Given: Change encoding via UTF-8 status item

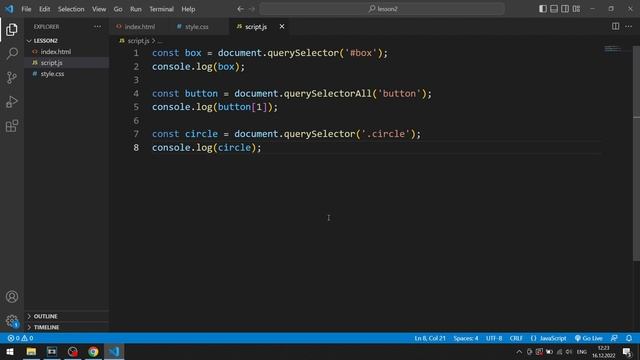Looking at the screenshot, I should pyautogui.click(x=494, y=338).
